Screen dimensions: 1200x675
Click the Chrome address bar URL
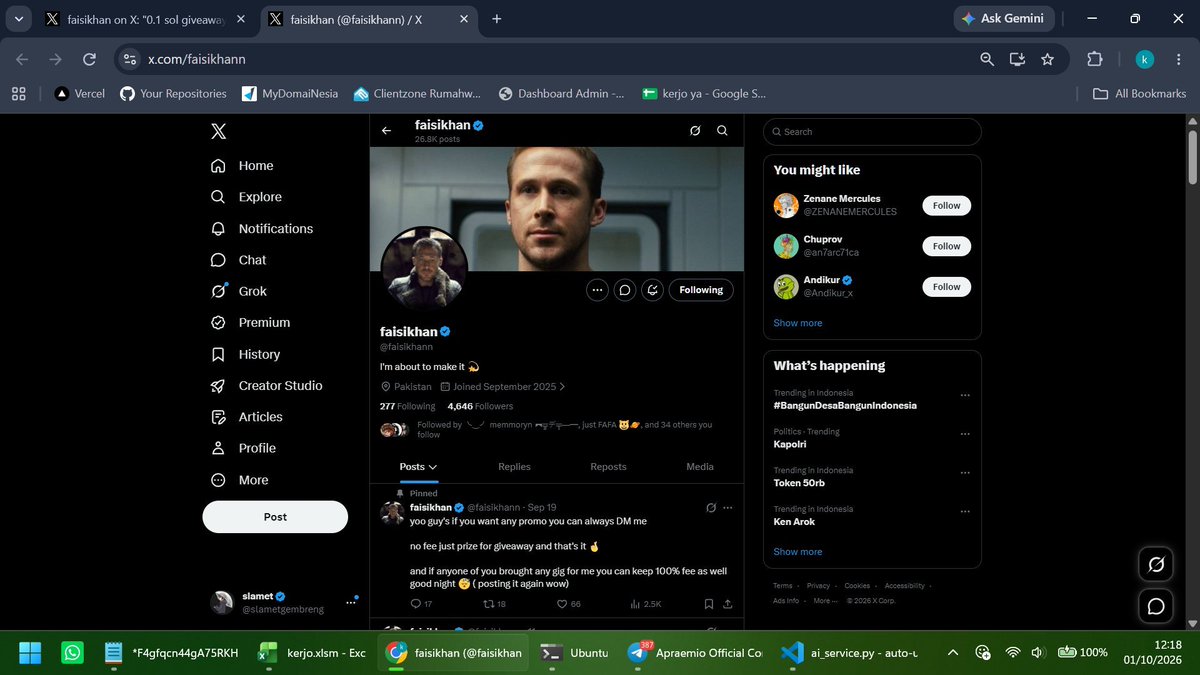click(197, 59)
